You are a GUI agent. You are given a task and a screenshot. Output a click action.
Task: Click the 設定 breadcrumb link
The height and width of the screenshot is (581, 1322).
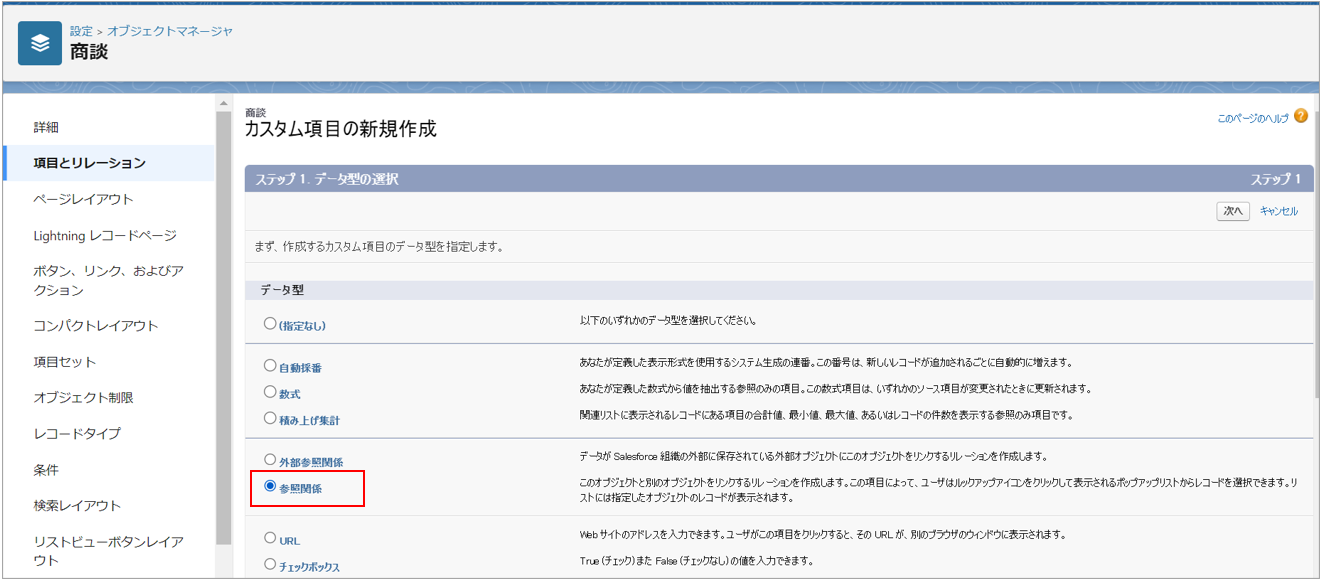pyautogui.click(x=81, y=31)
